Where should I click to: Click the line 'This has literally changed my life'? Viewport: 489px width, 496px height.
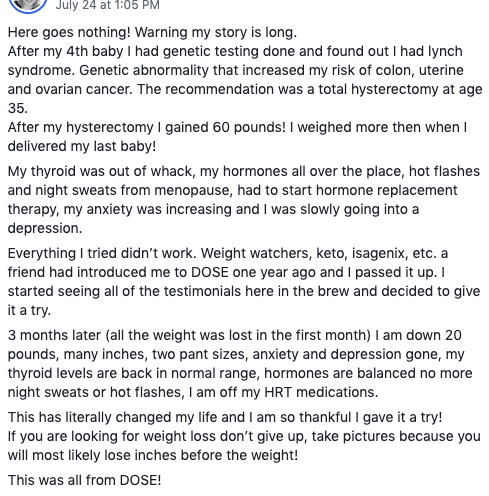(225, 417)
